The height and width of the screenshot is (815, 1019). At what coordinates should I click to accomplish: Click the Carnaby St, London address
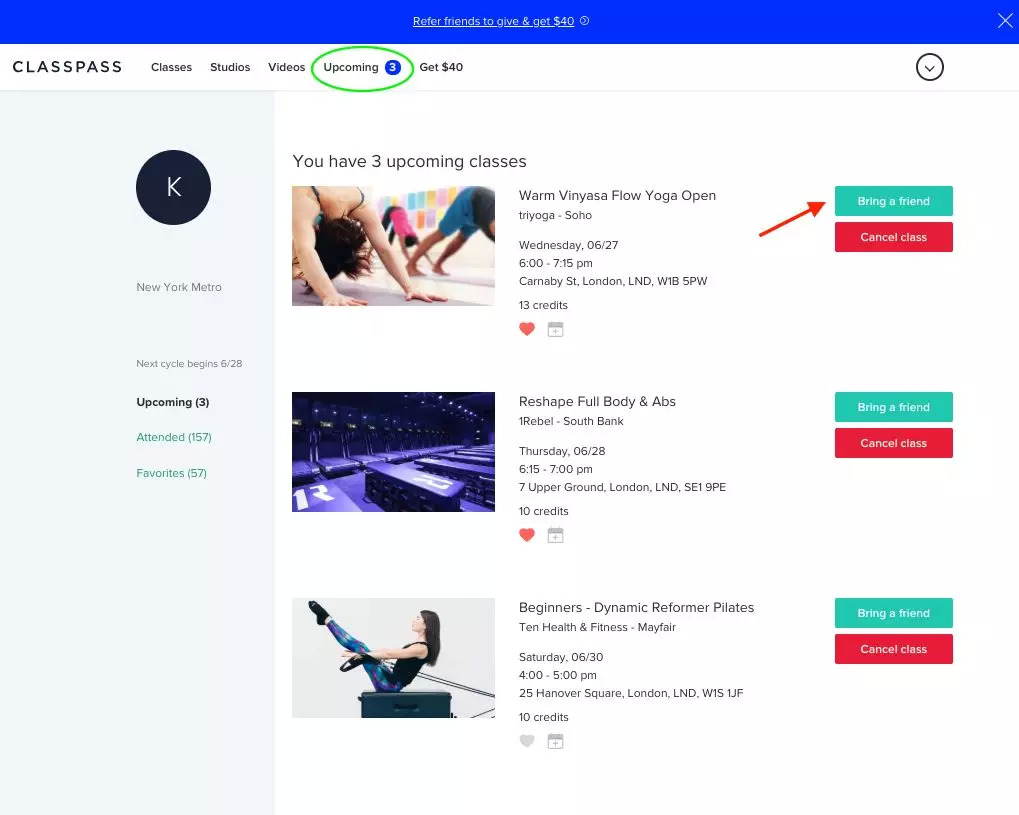pos(613,281)
